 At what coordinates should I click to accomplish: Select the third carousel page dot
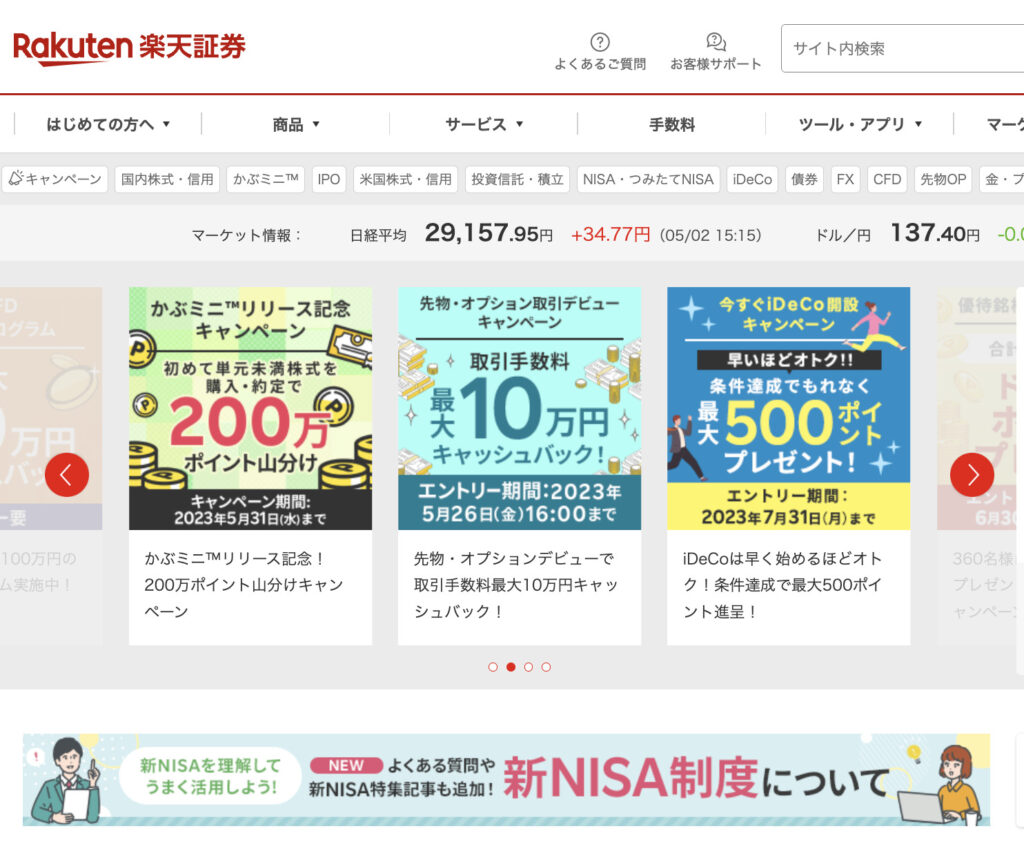point(528,667)
